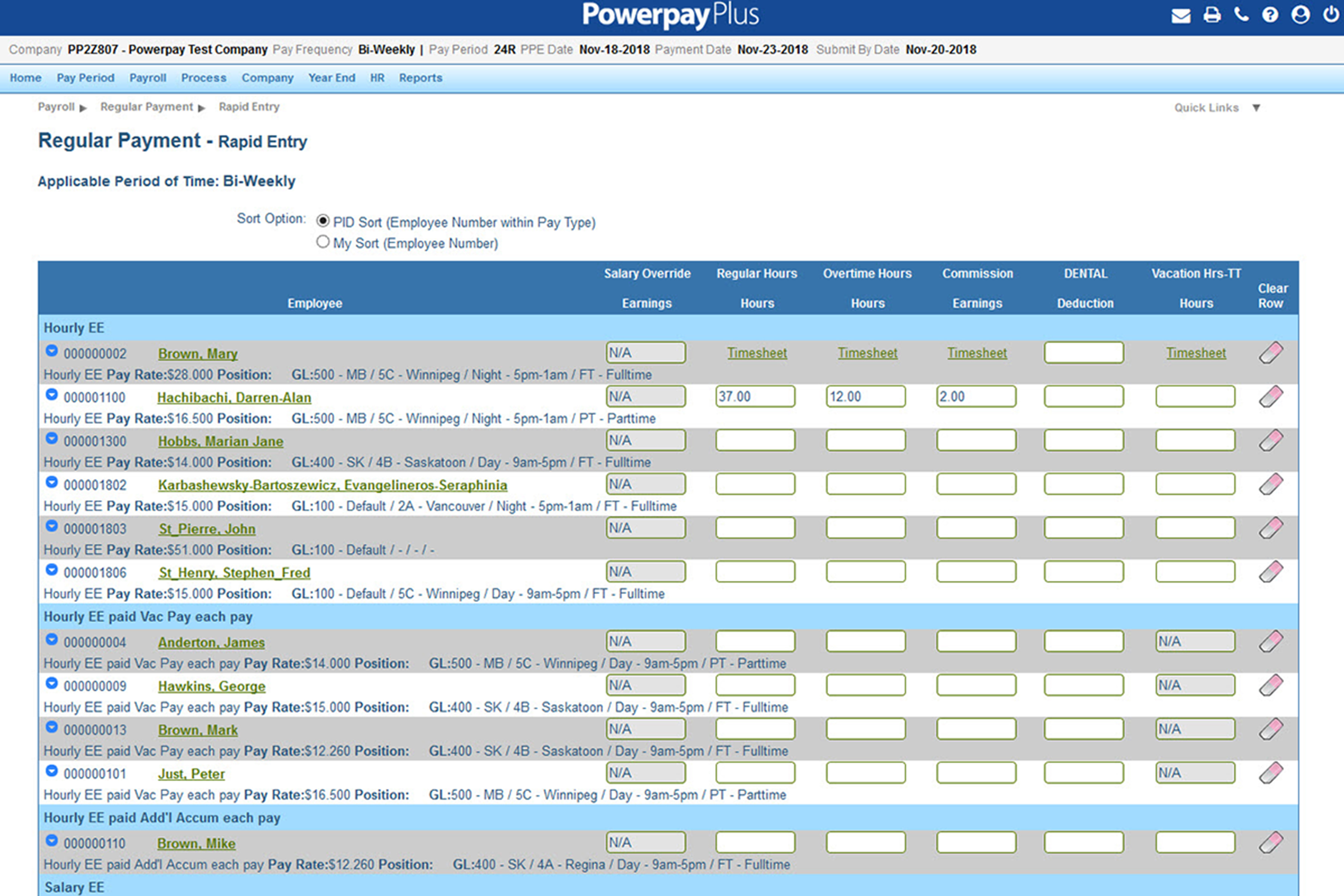This screenshot has height=896, width=1344.
Task: Open Brown, Mike employee link
Action: tap(197, 843)
